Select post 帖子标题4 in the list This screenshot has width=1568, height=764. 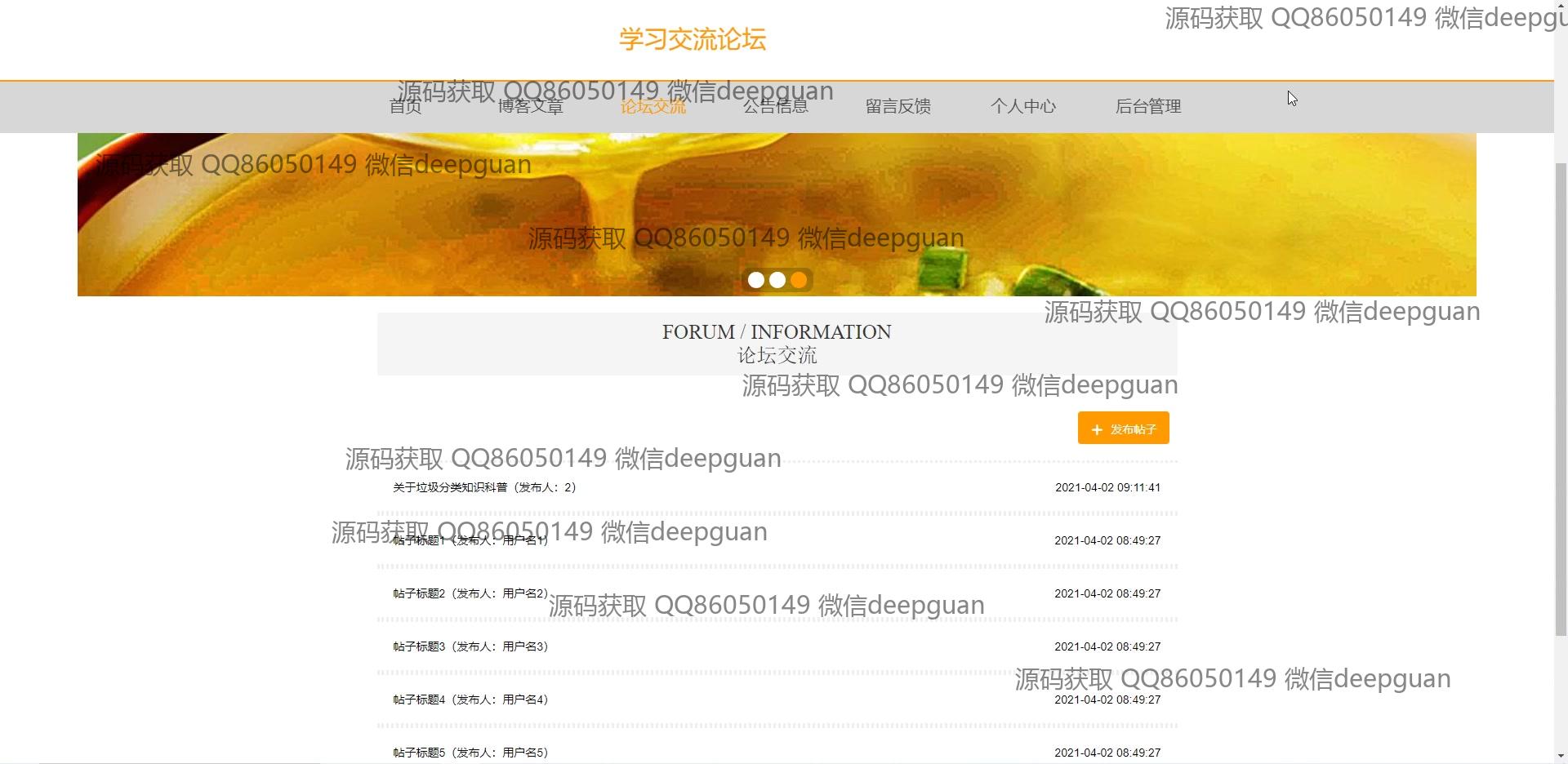coord(470,700)
